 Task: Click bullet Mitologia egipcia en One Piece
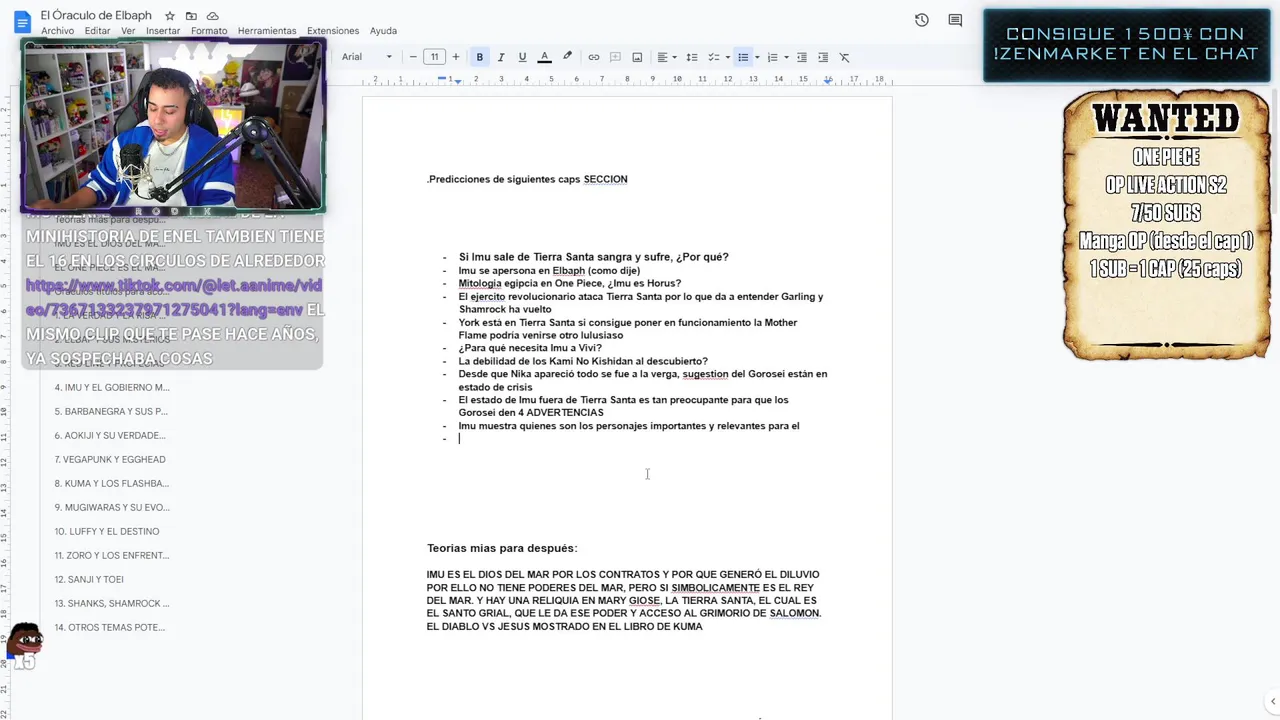coord(570,283)
